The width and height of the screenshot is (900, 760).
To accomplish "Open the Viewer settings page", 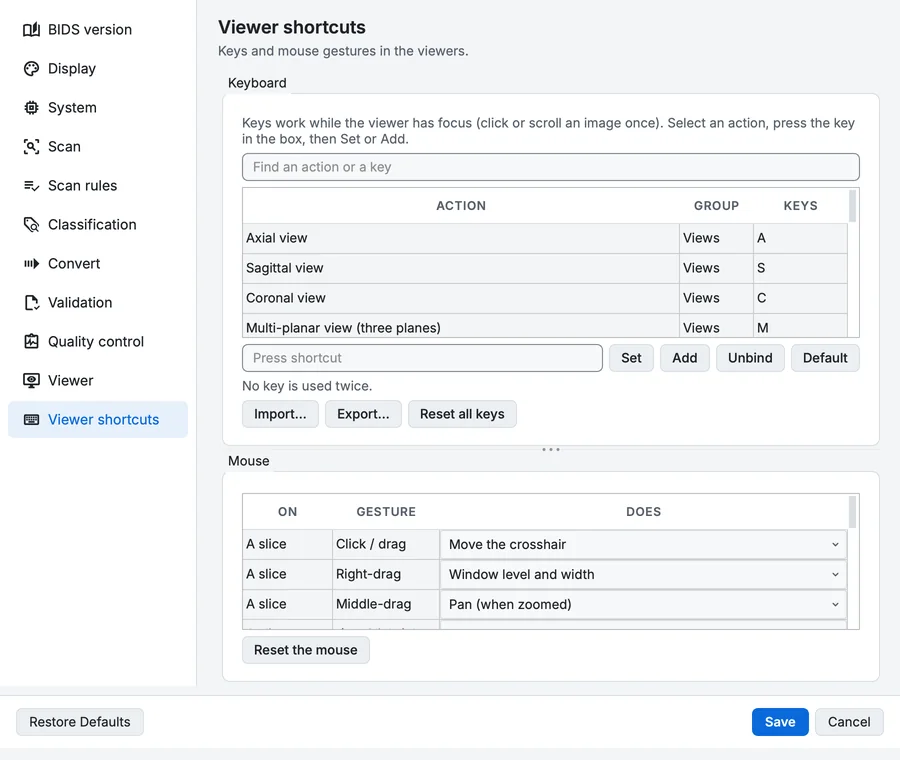I will click(98, 381).
